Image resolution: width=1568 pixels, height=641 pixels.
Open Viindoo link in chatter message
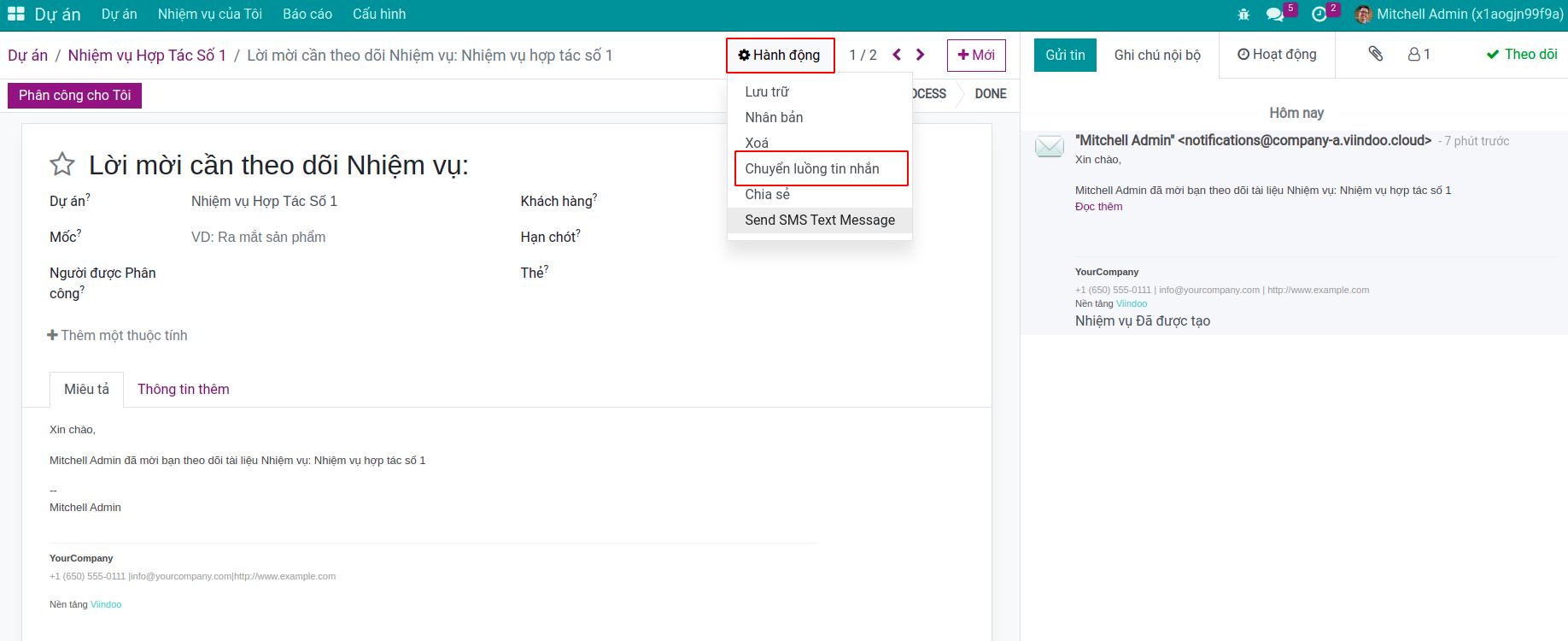pos(1132,303)
